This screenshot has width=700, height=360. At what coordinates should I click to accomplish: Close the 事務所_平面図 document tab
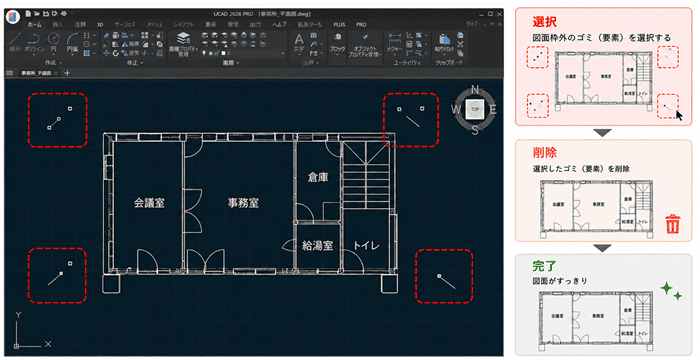[x=56, y=73]
